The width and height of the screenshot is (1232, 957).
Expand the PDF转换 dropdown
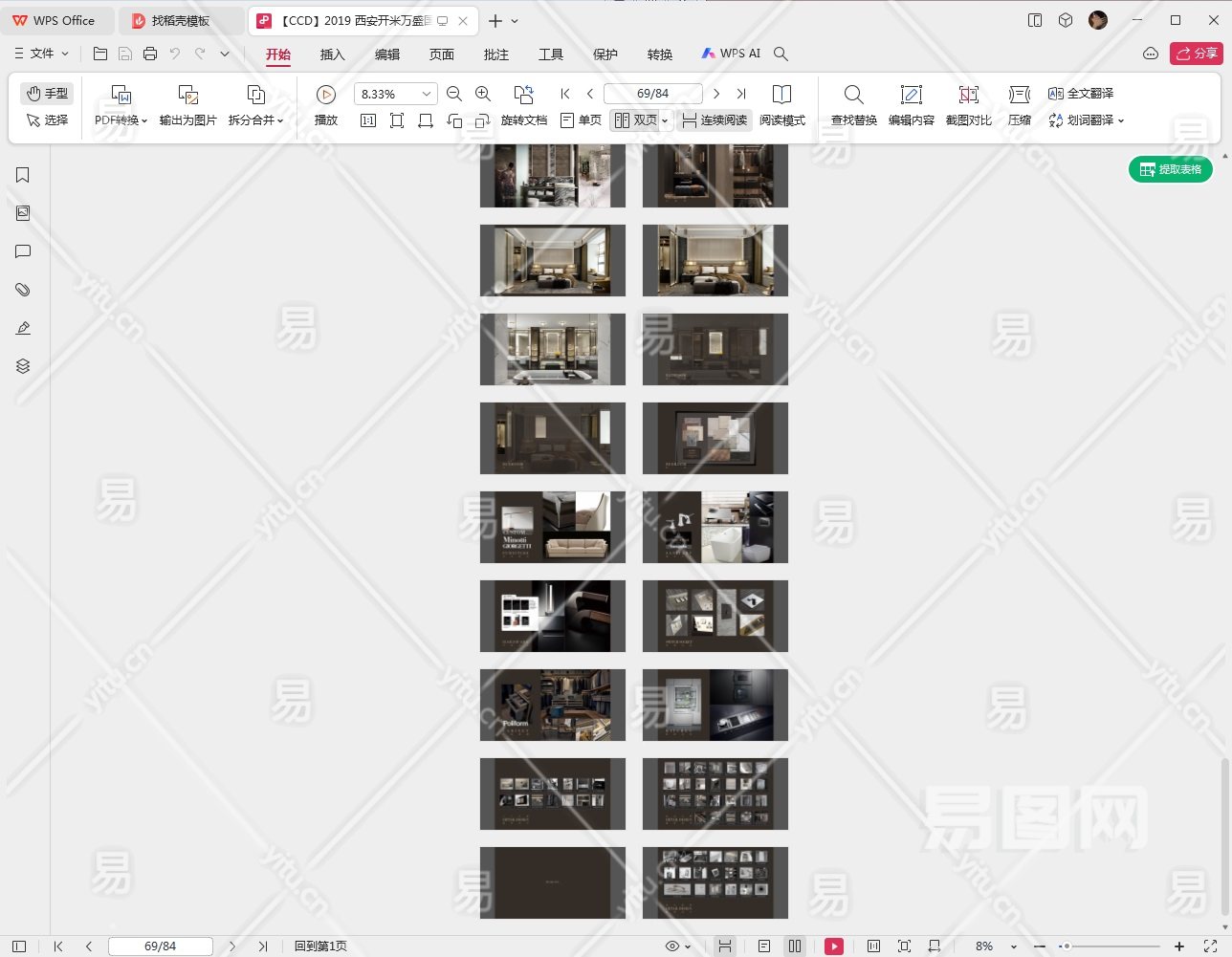tap(121, 120)
